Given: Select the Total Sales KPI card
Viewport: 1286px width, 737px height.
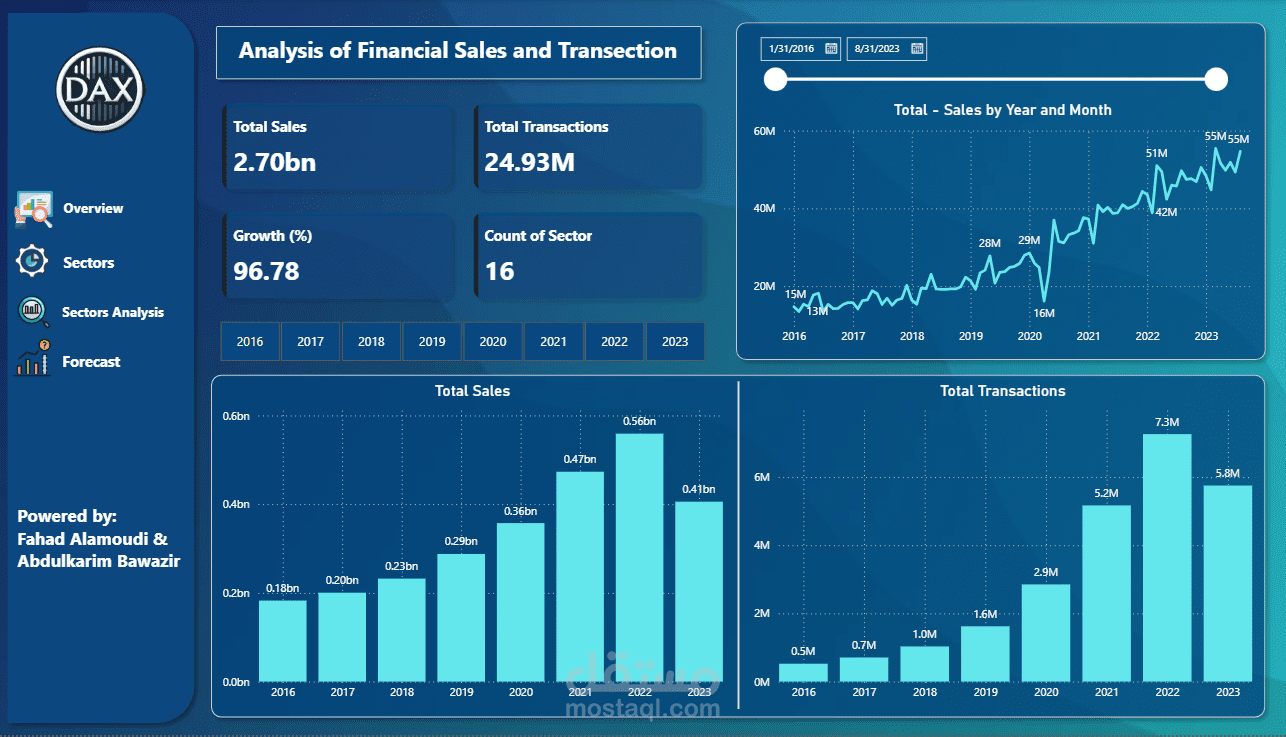Looking at the screenshot, I should [338, 146].
